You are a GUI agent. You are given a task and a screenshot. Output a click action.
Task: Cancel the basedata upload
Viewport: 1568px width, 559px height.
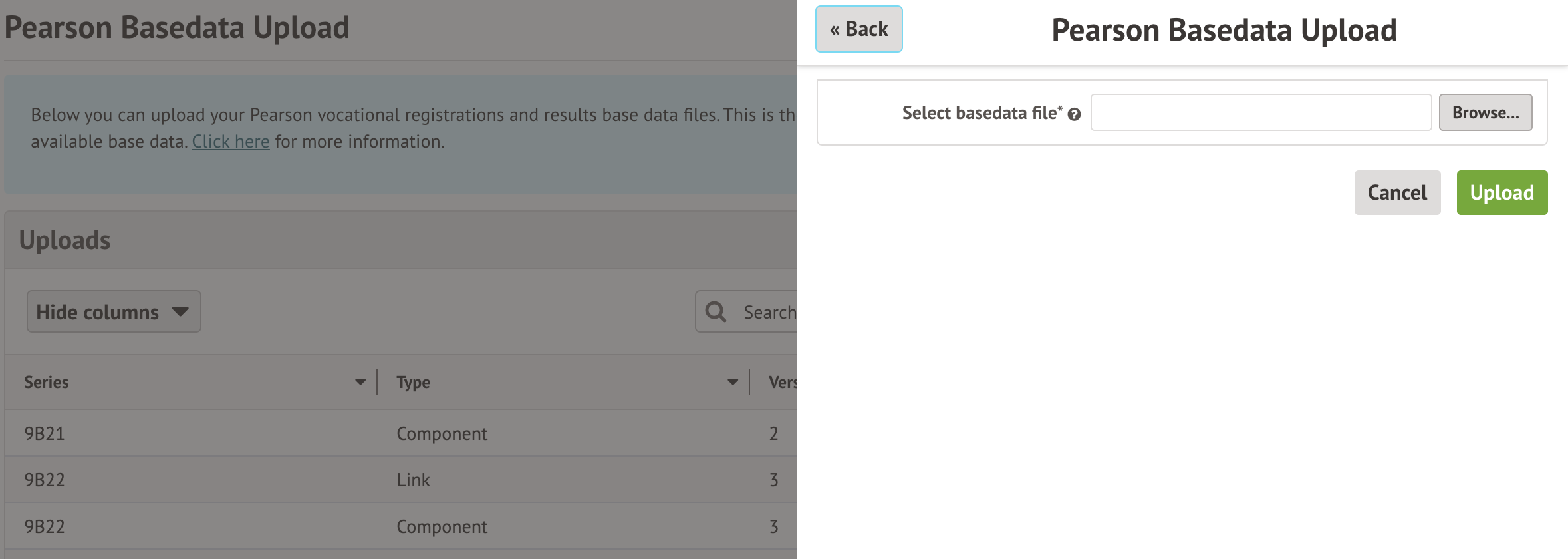click(1397, 192)
